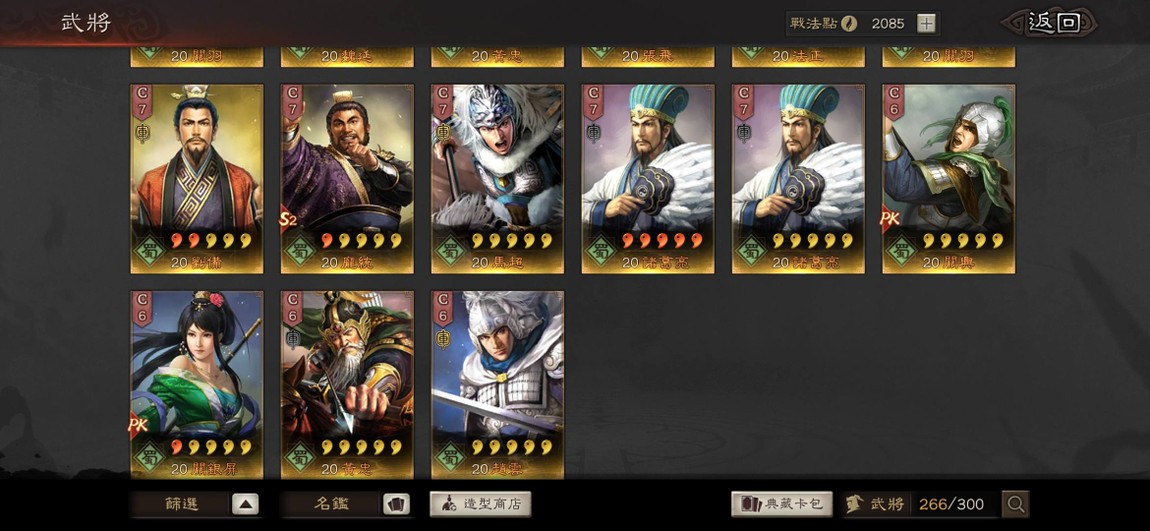
Task: Open the 典藏卡包 card pack
Action: coord(782,505)
